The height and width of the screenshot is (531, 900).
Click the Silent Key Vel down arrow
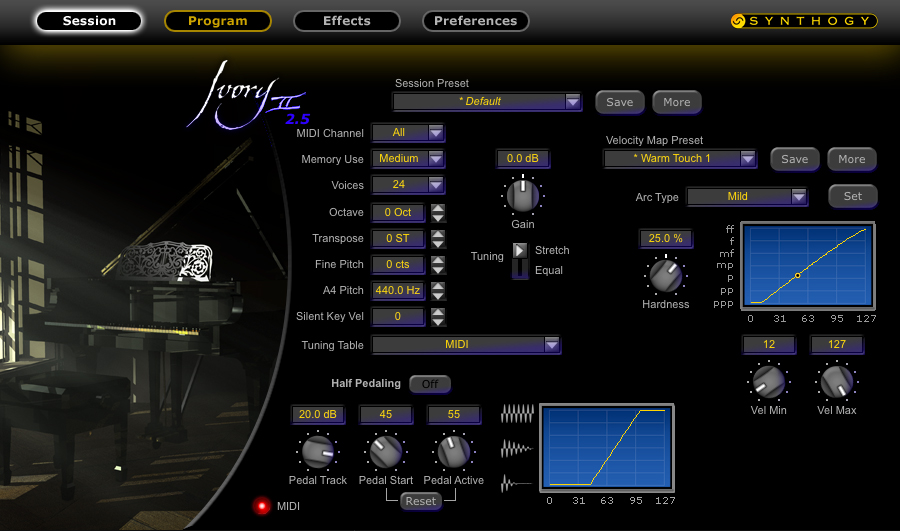pos(438,321)
